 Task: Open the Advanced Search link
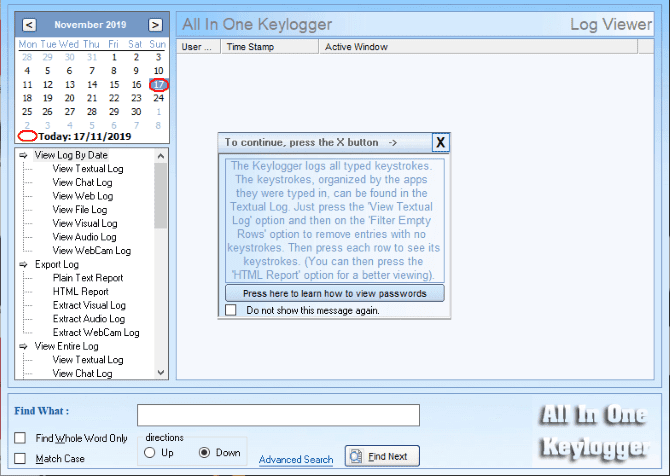(296, 460)
